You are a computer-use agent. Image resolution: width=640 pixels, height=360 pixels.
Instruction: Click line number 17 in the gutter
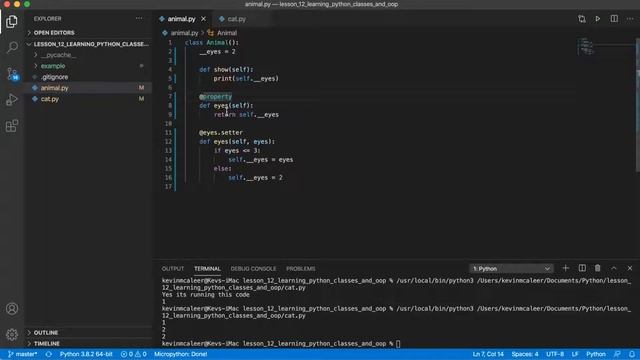click(169, 187)
